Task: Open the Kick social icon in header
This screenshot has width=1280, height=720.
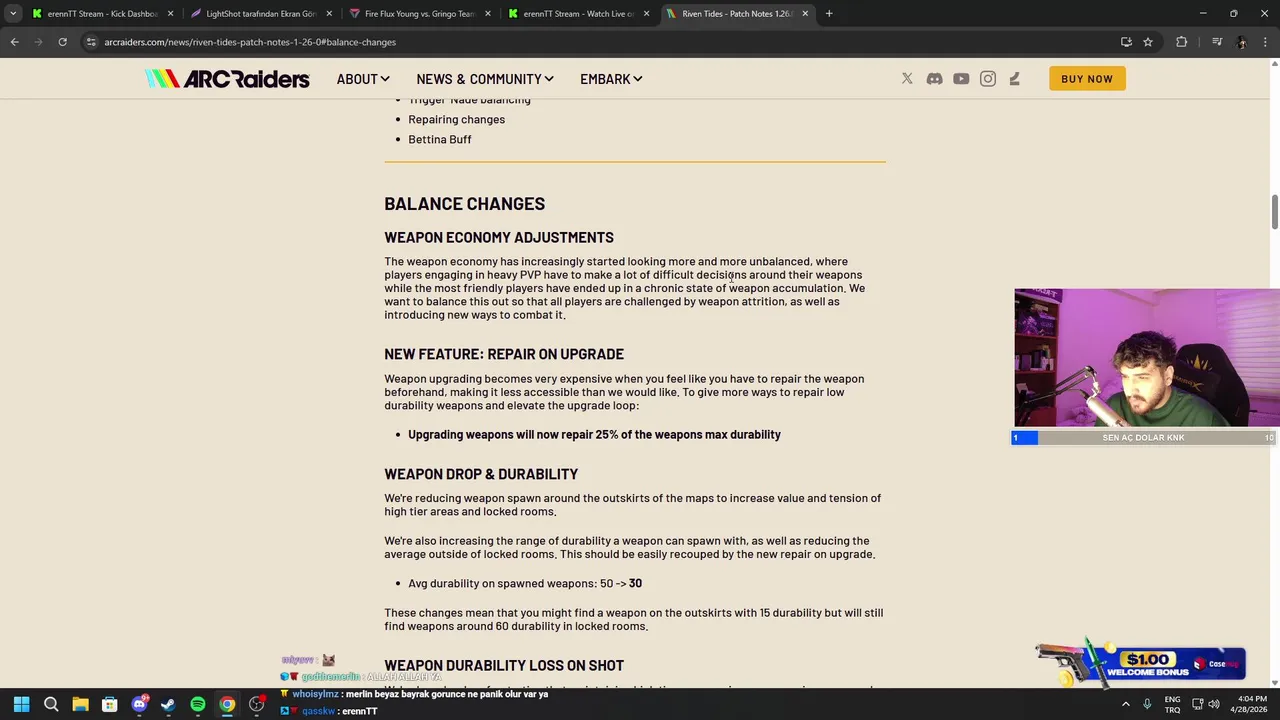Action: pos(1014,79)
